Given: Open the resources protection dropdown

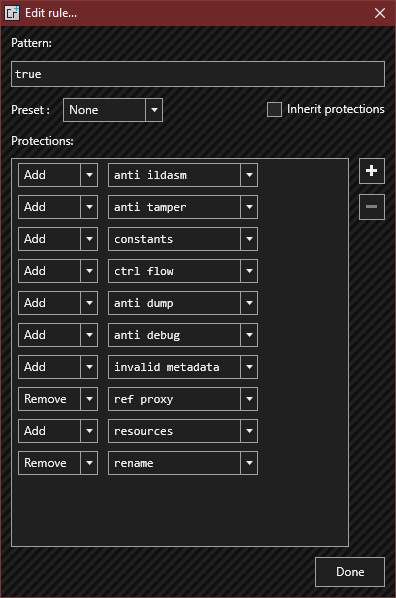Looking at the screenshot, I should (183, 431).
